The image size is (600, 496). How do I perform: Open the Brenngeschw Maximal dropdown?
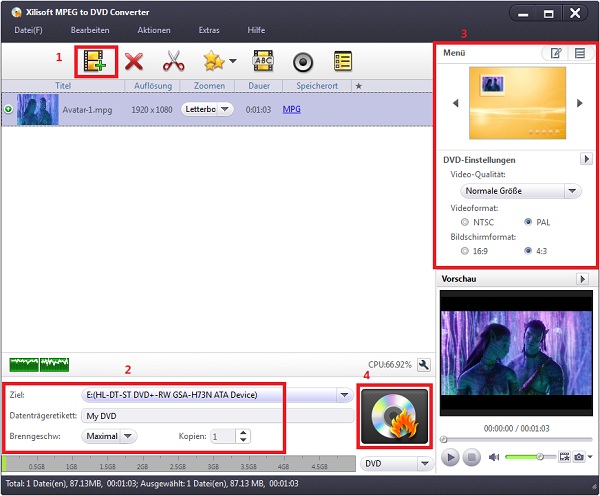pyautogui.click(x=109, y=436)
